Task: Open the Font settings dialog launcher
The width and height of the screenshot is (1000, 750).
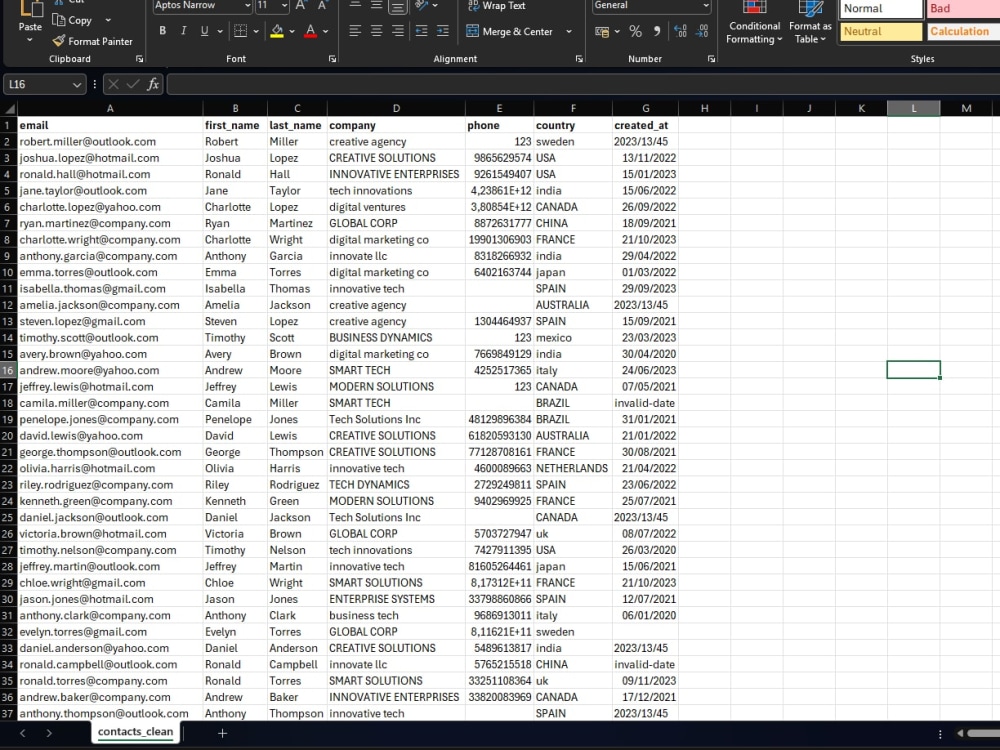Action: pos(332,59)
